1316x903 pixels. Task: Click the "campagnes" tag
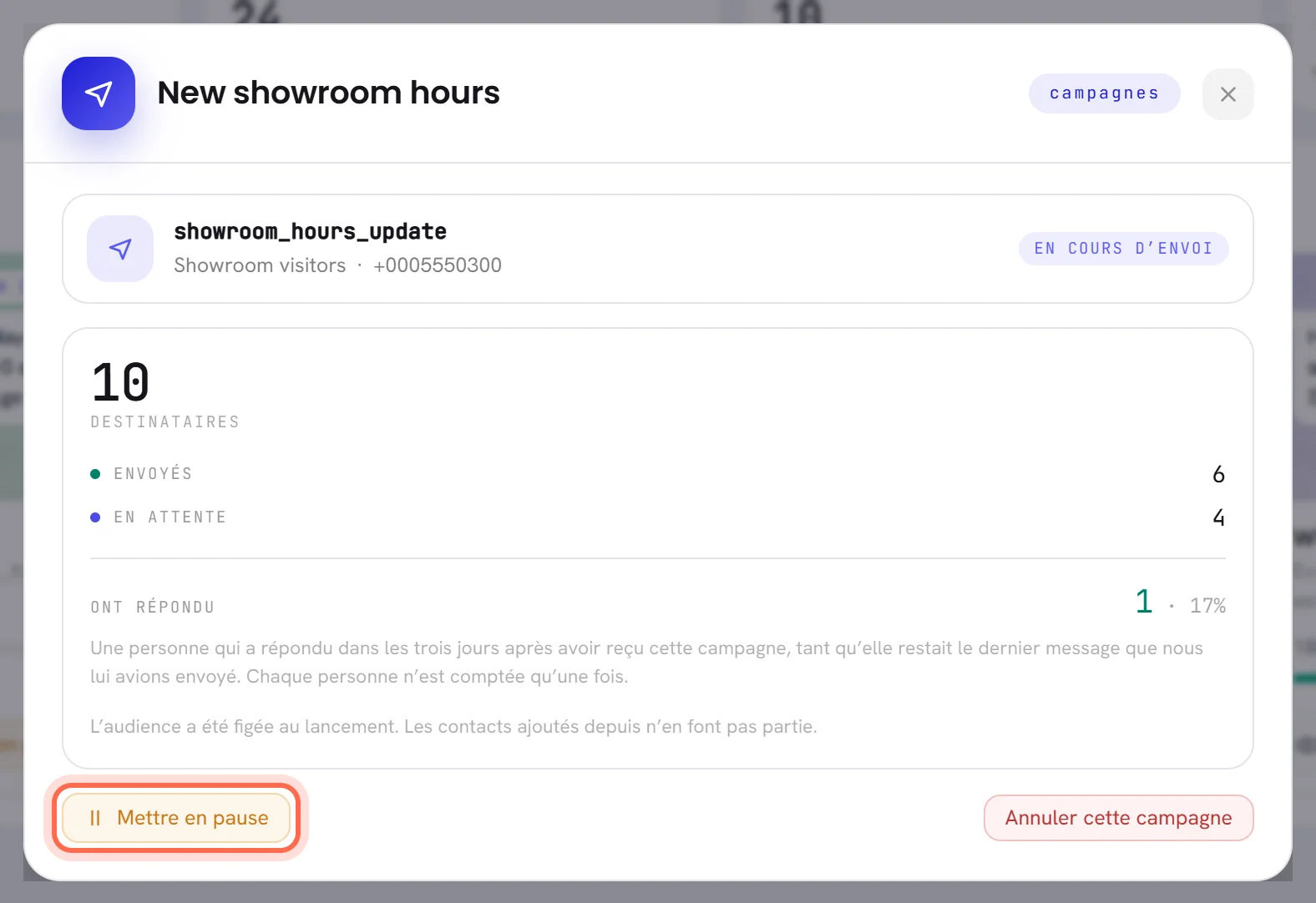tap(1104, 93)
